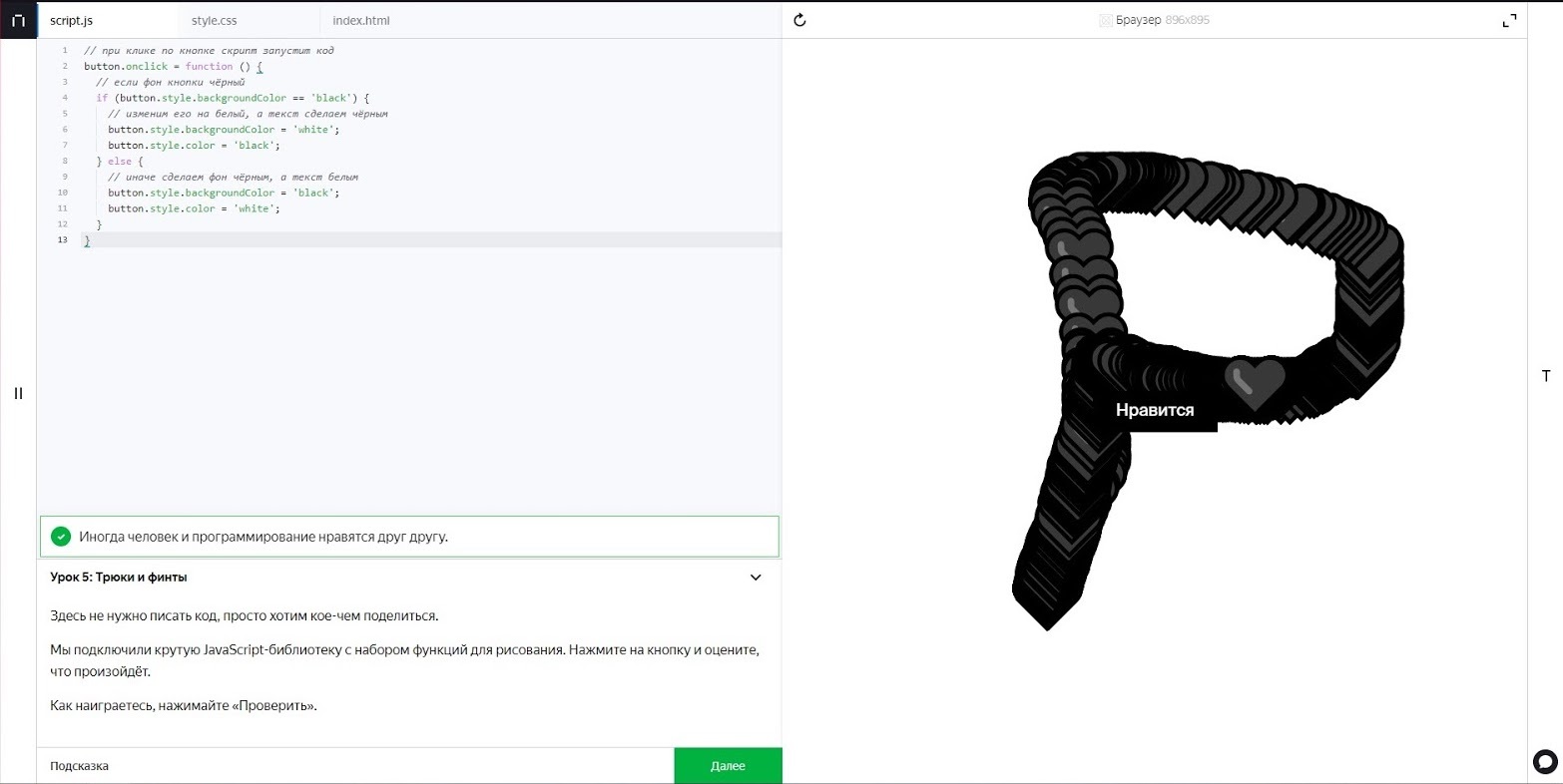This screenshot has height=784, width=1563.
Task: Click the '} else {' code line
Action: click(120, 162)
